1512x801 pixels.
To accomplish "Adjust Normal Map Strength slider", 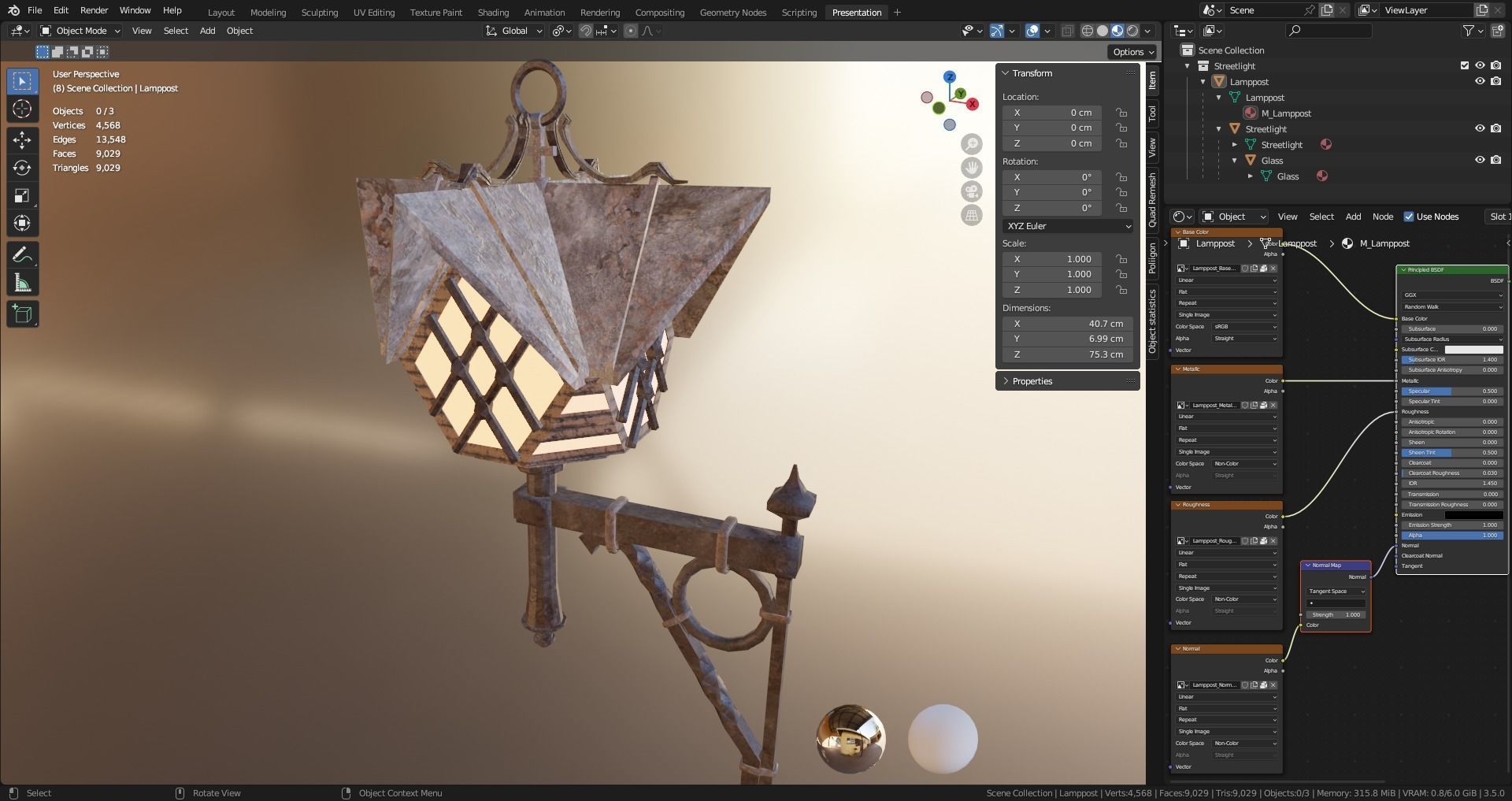I will pos(1336,614).
